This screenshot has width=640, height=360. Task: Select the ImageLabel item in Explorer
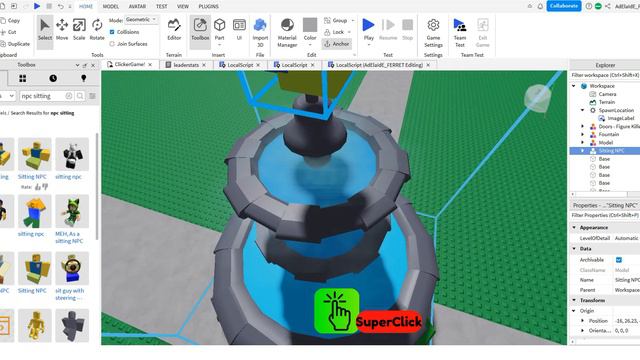[x=620, y=118]
